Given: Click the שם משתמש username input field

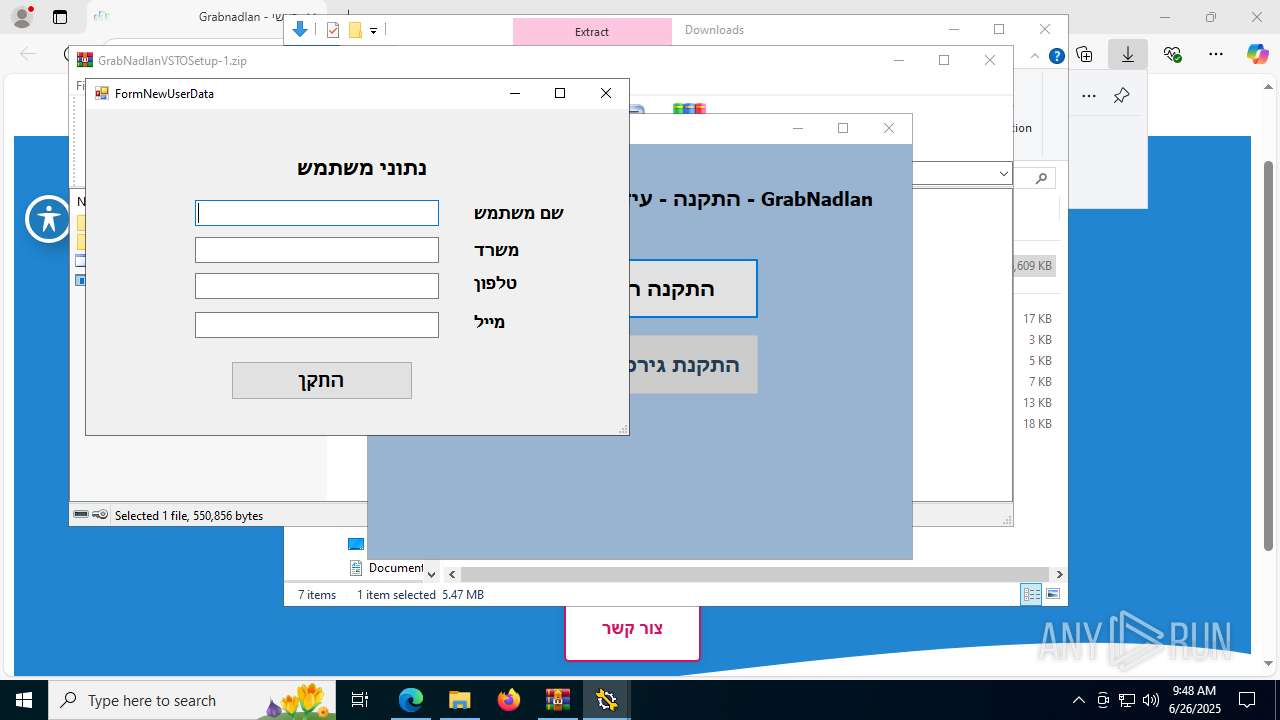Looking at the screenshot, I should click(317, 213).
